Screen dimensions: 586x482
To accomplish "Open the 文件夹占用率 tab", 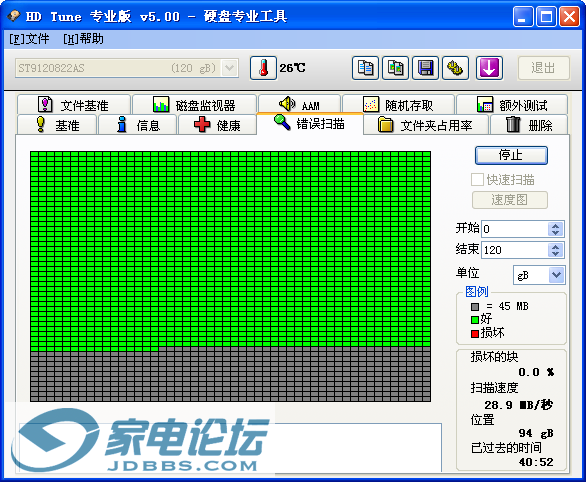I will [x=426, y=125].
